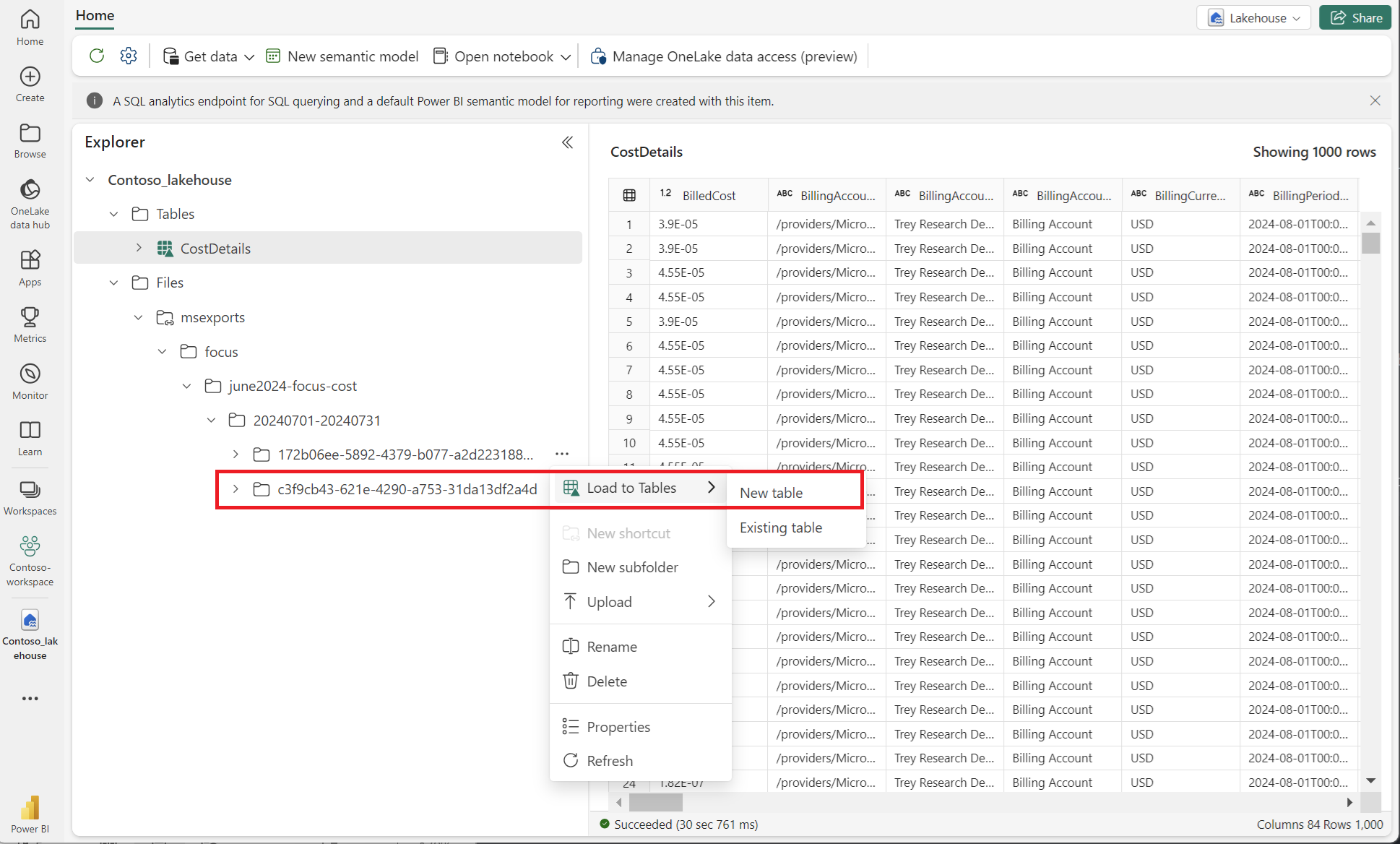
Task: Choose Existing table from submenu
Action: (780, 527)
